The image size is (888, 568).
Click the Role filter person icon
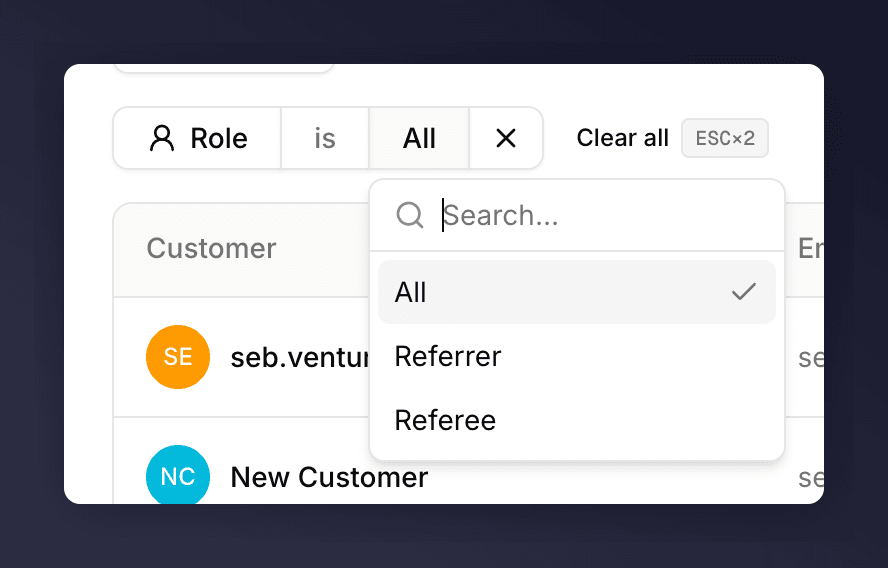(162, 138)
